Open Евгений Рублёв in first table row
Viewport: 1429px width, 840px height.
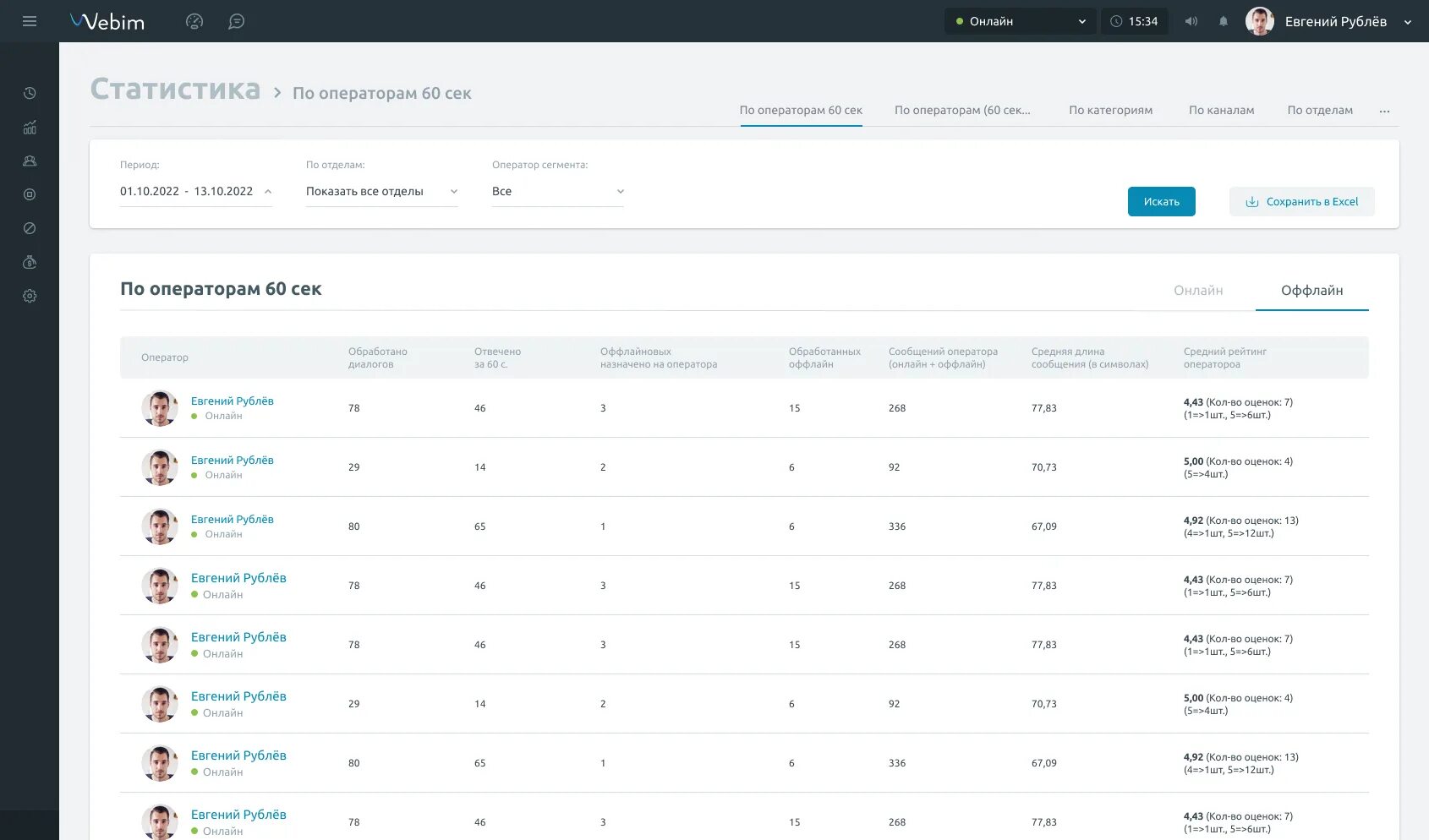pos(233,401)
